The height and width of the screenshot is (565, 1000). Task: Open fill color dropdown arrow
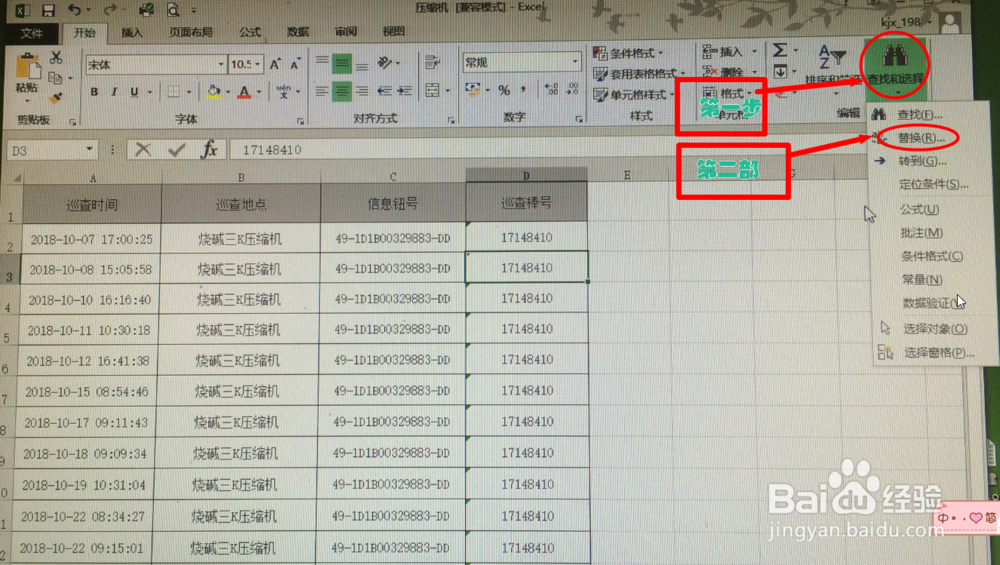(x=228, y=92)
